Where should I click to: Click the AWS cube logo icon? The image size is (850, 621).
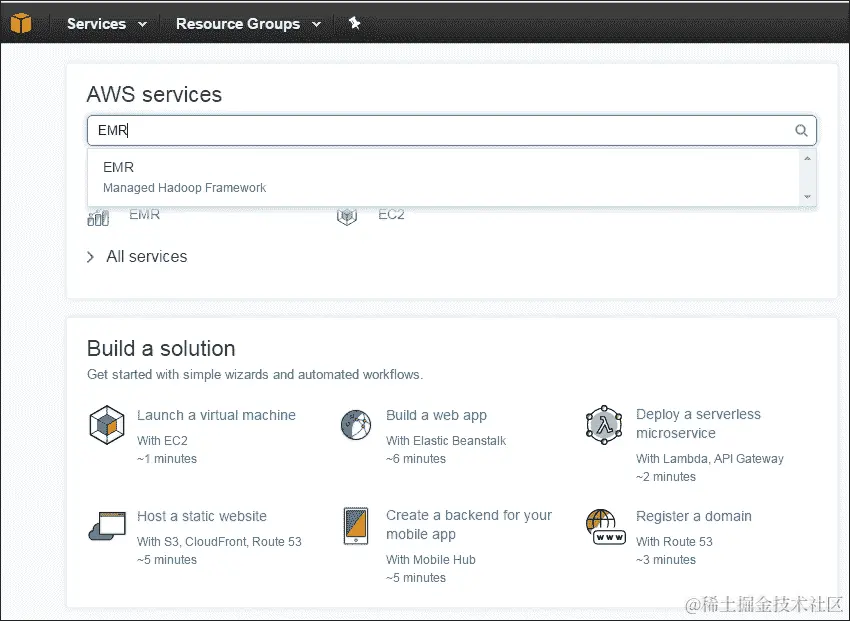pyautogui.click(x=21, y=23)
